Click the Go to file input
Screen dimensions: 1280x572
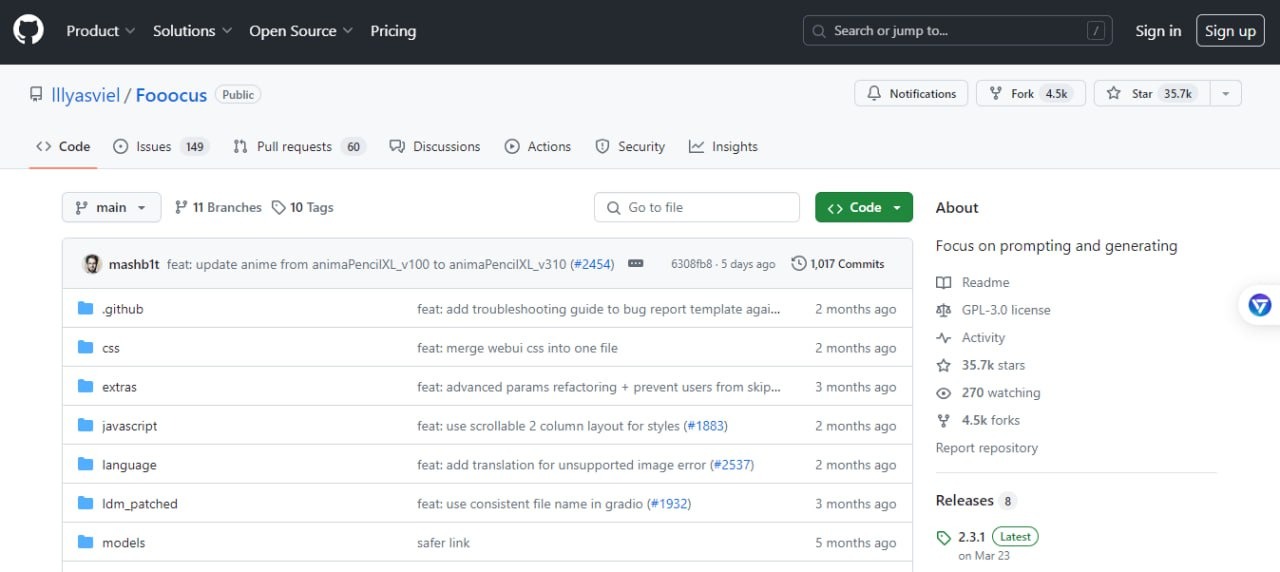pos(697,207)
